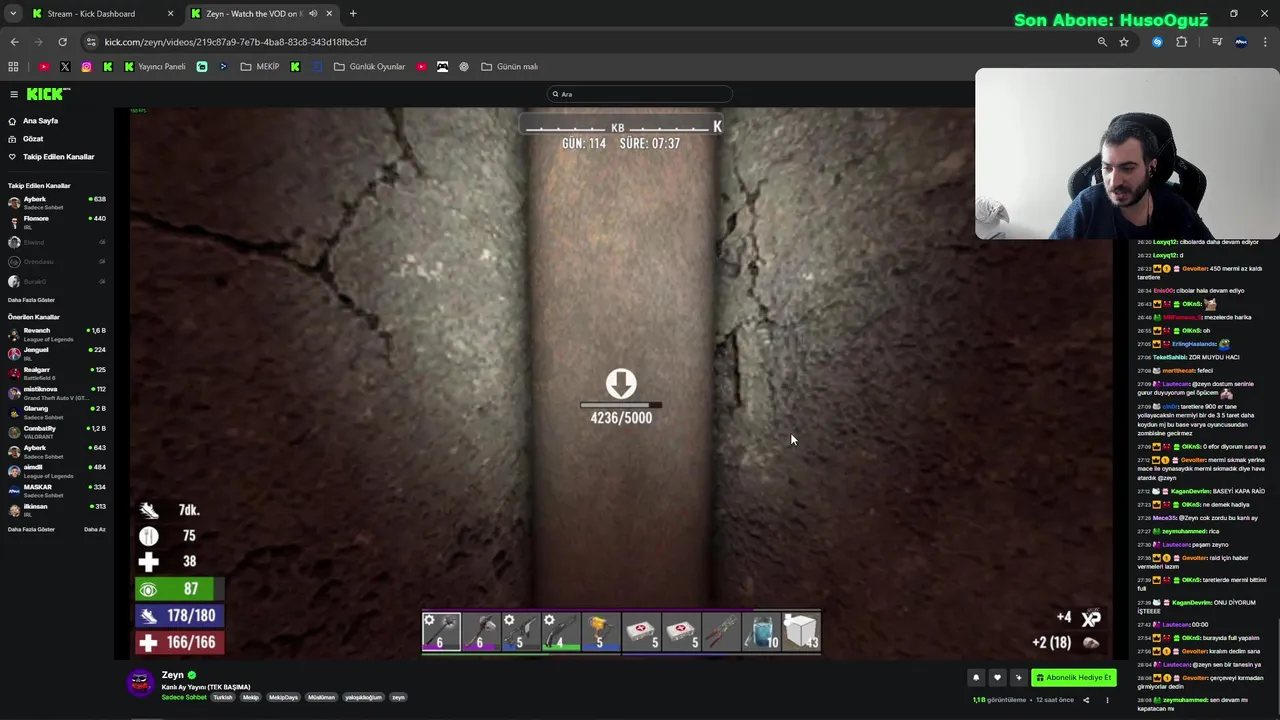1280x720 pixels.
Task: Select the Müslüman tag chip
Action: coord(321,697)
